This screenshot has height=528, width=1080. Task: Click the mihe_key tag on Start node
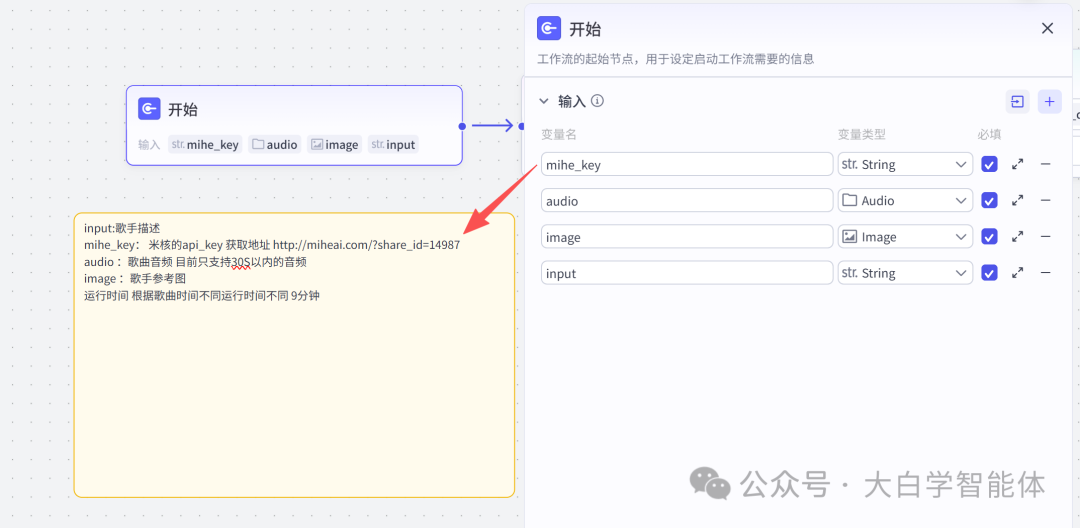(205, 144)
